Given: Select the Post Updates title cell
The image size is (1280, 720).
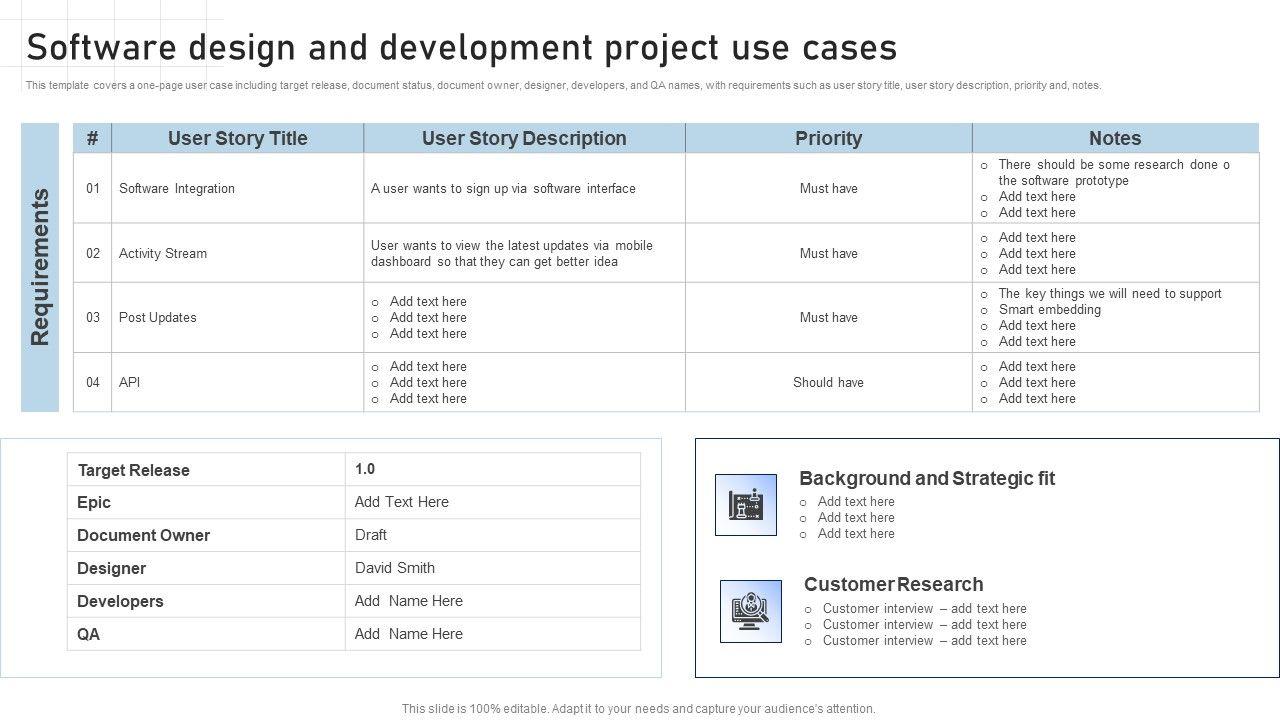Looking at the screenshot, I should point(158,317).
